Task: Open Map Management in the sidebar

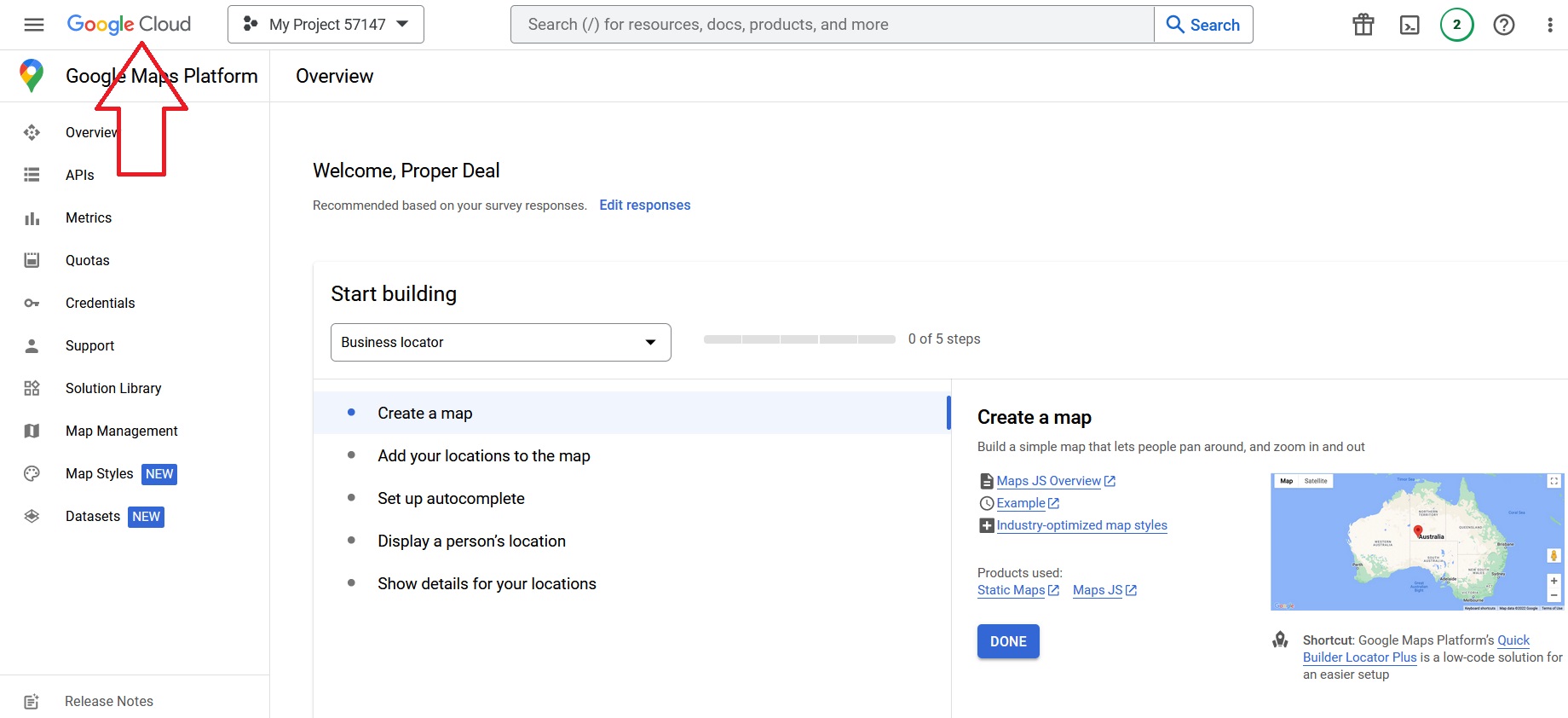Action: (x=122, y=431)
